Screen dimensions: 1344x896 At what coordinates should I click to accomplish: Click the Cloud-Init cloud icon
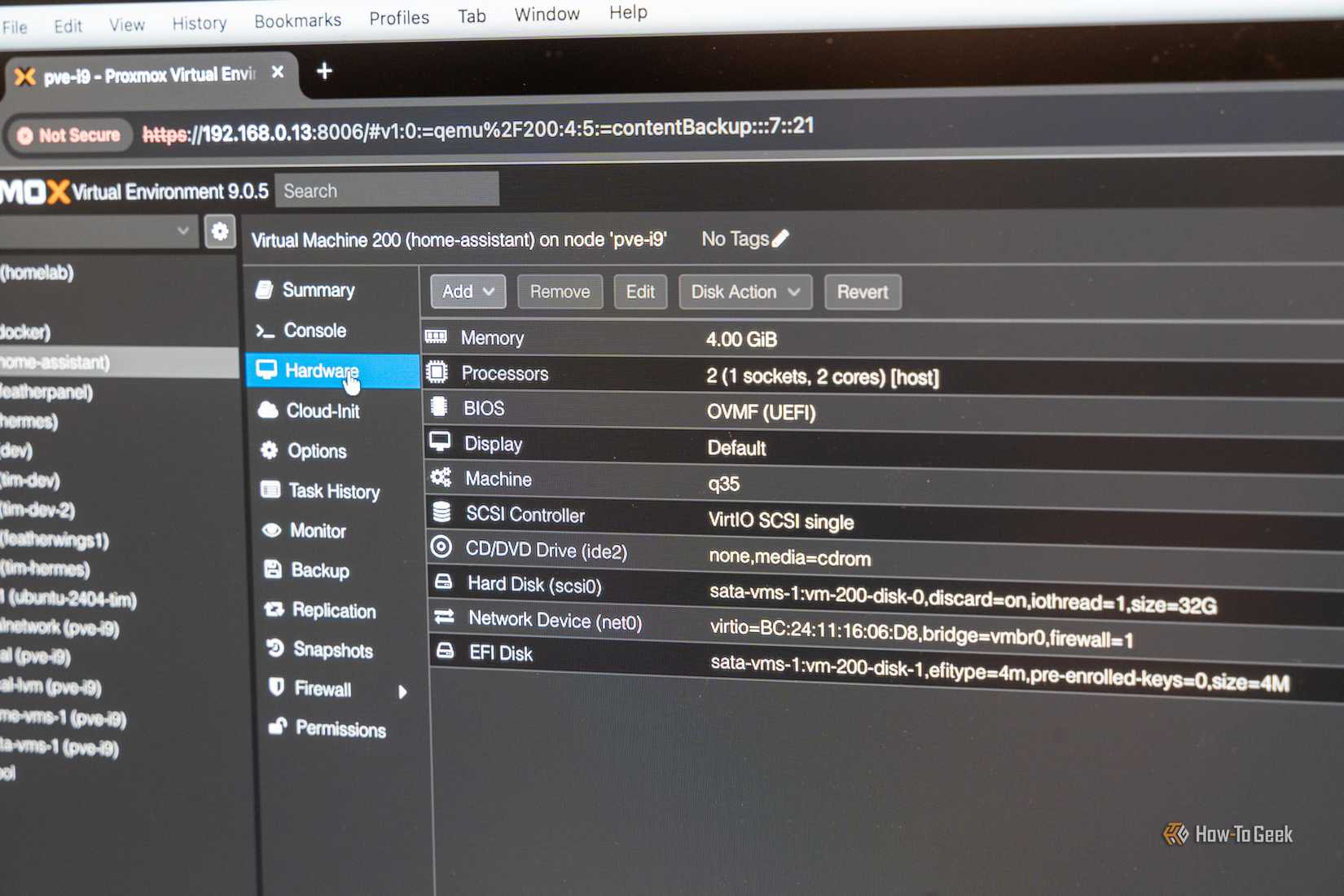268,410
